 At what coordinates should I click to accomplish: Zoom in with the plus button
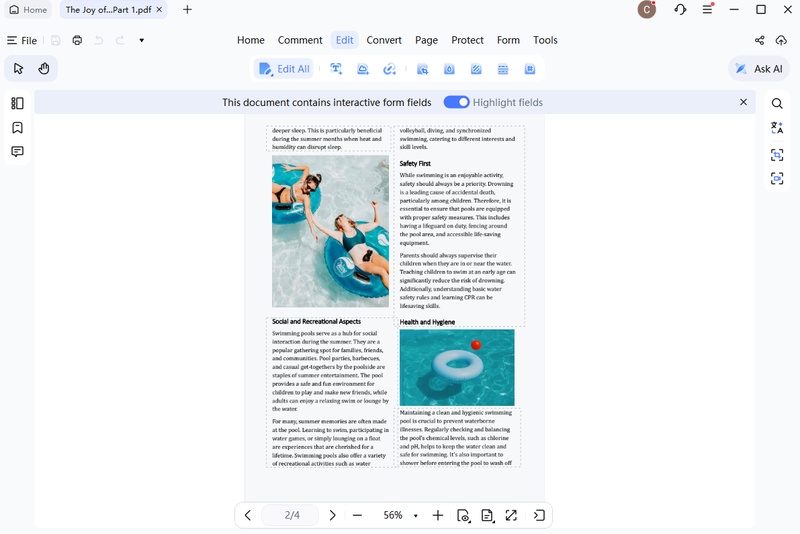point(437,516)
